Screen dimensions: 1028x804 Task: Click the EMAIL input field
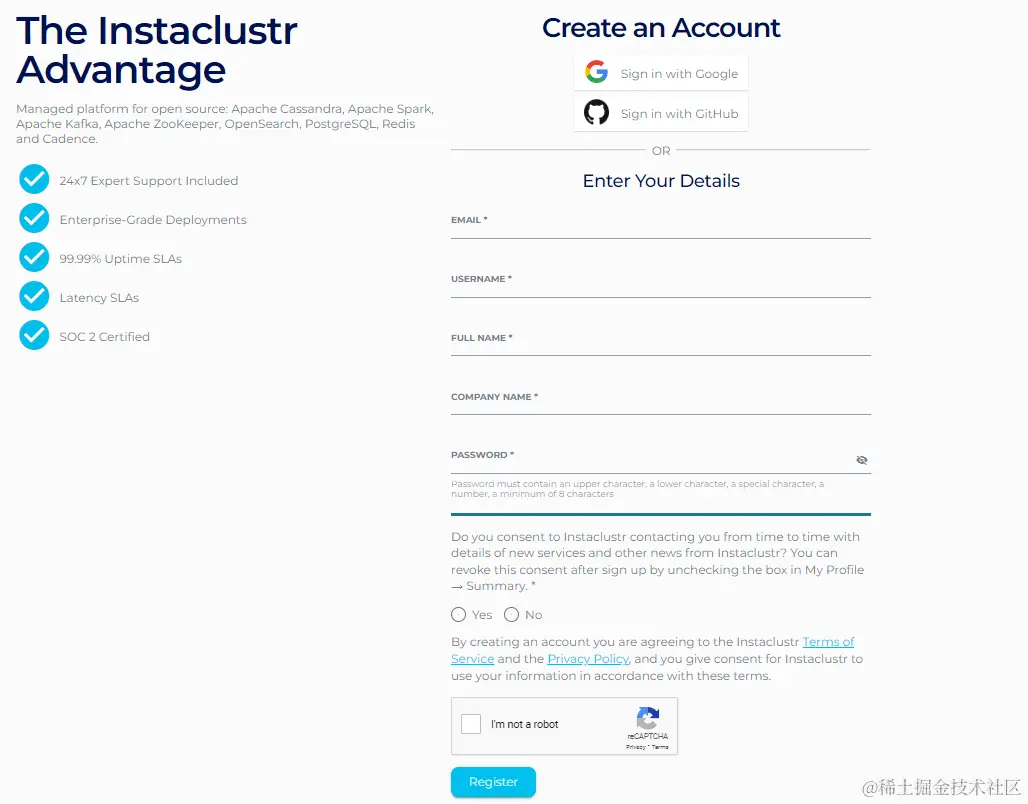(x=660, y=232)
